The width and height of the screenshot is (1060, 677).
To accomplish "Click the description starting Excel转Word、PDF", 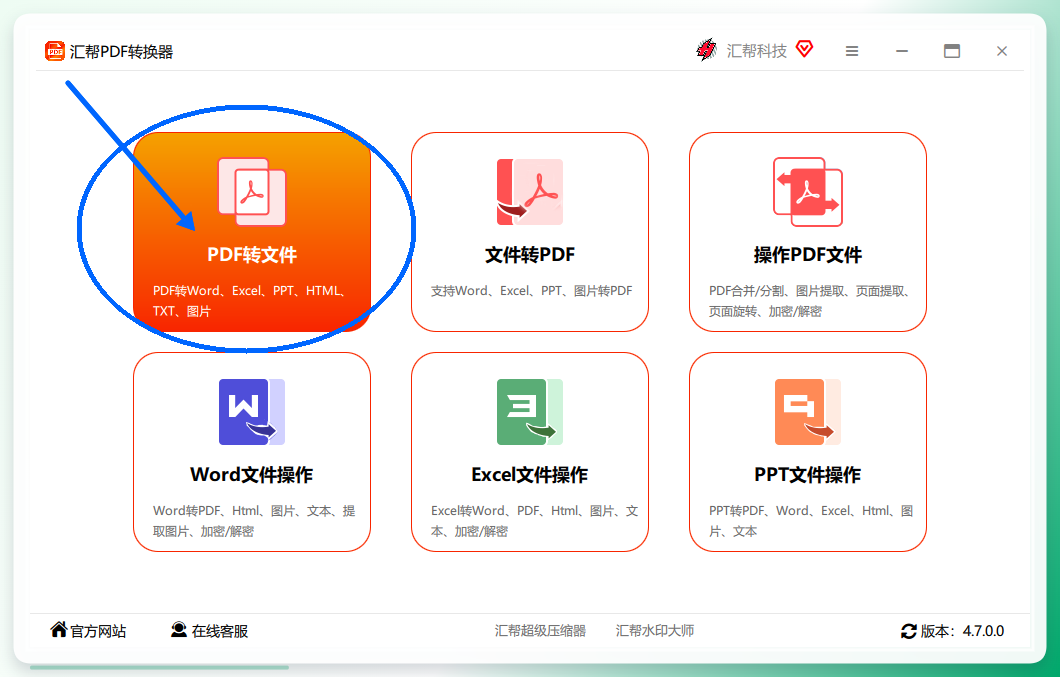I will click(535, 521).
